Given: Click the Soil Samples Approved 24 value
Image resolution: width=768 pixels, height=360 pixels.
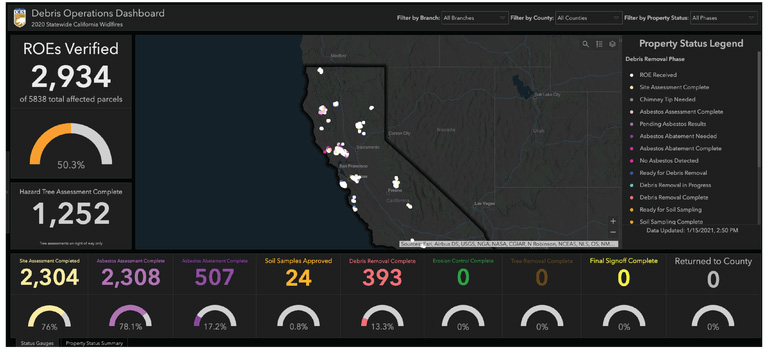Looking at the screenshot, I should coord(299,278).
